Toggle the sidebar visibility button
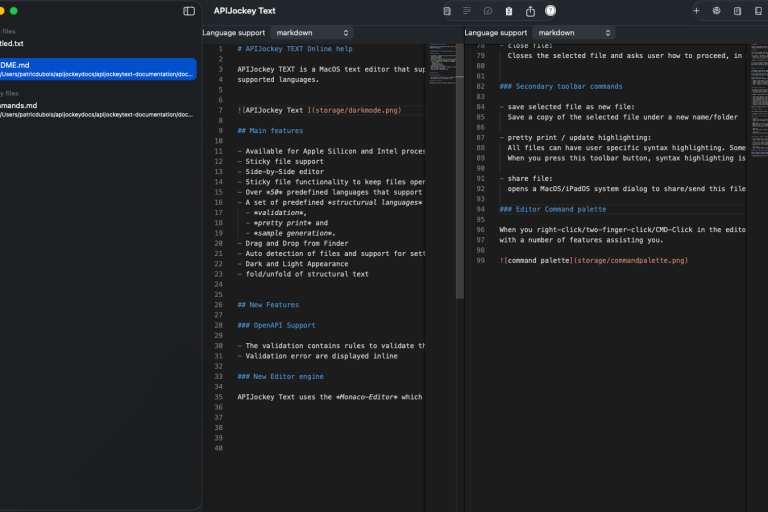This screenshot has height=512, width=768. click(189, 11)
